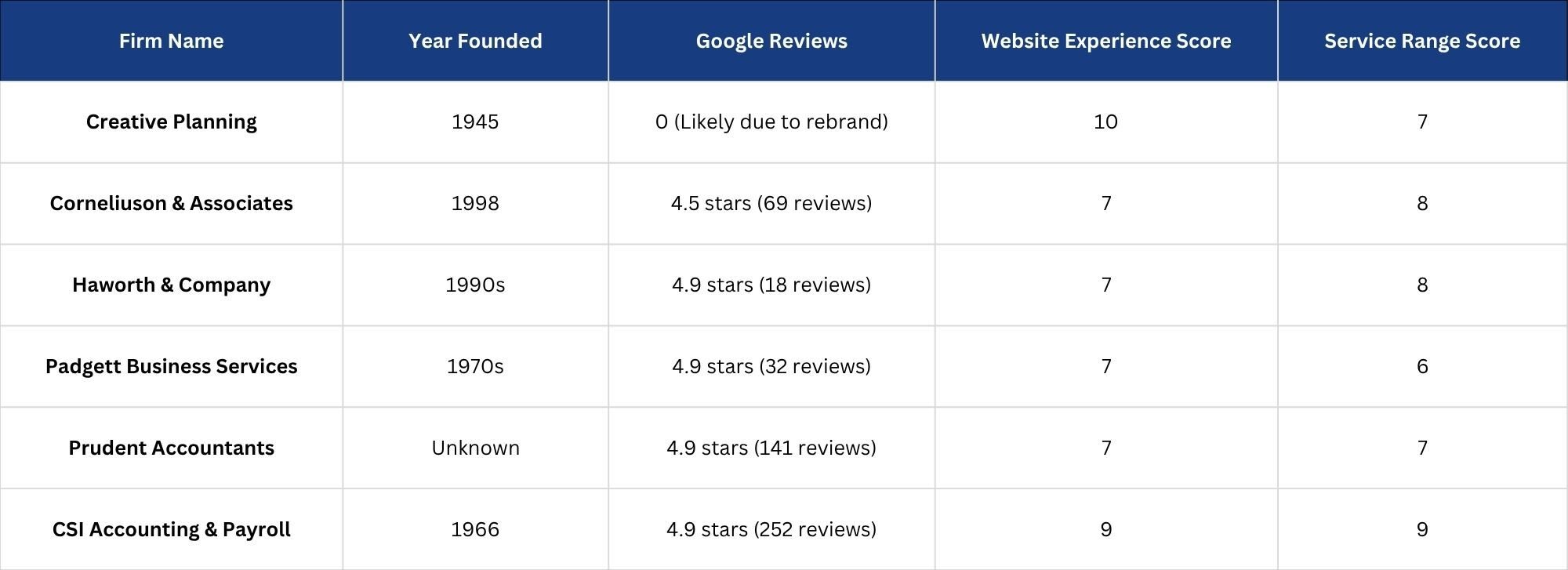Select the Creative Planning firm cell
Viewport: 1568px width, 570px height.
(171, 122)
